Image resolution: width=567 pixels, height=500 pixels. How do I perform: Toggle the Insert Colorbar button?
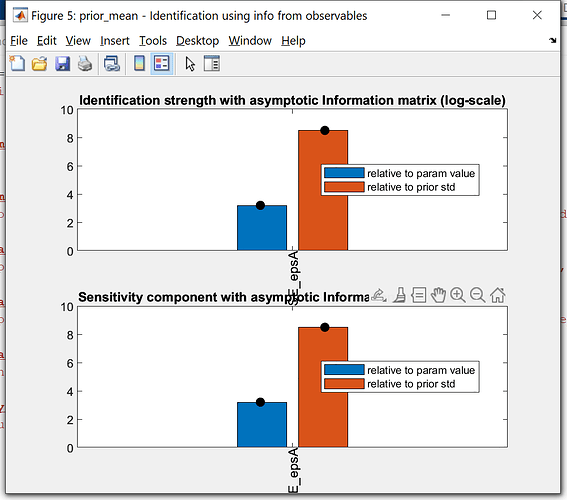[x=139, y=64]
